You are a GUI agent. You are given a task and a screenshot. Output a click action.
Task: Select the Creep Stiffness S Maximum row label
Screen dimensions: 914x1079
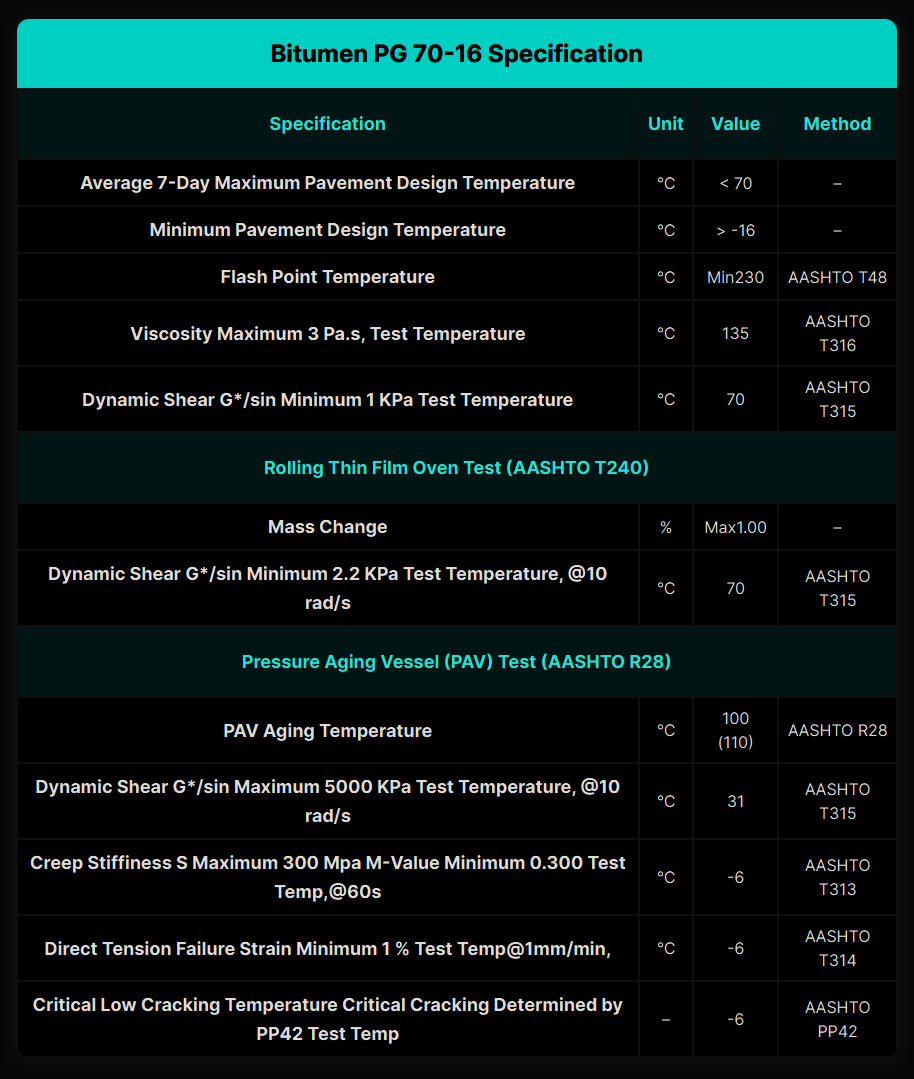(x=327, y=877)
